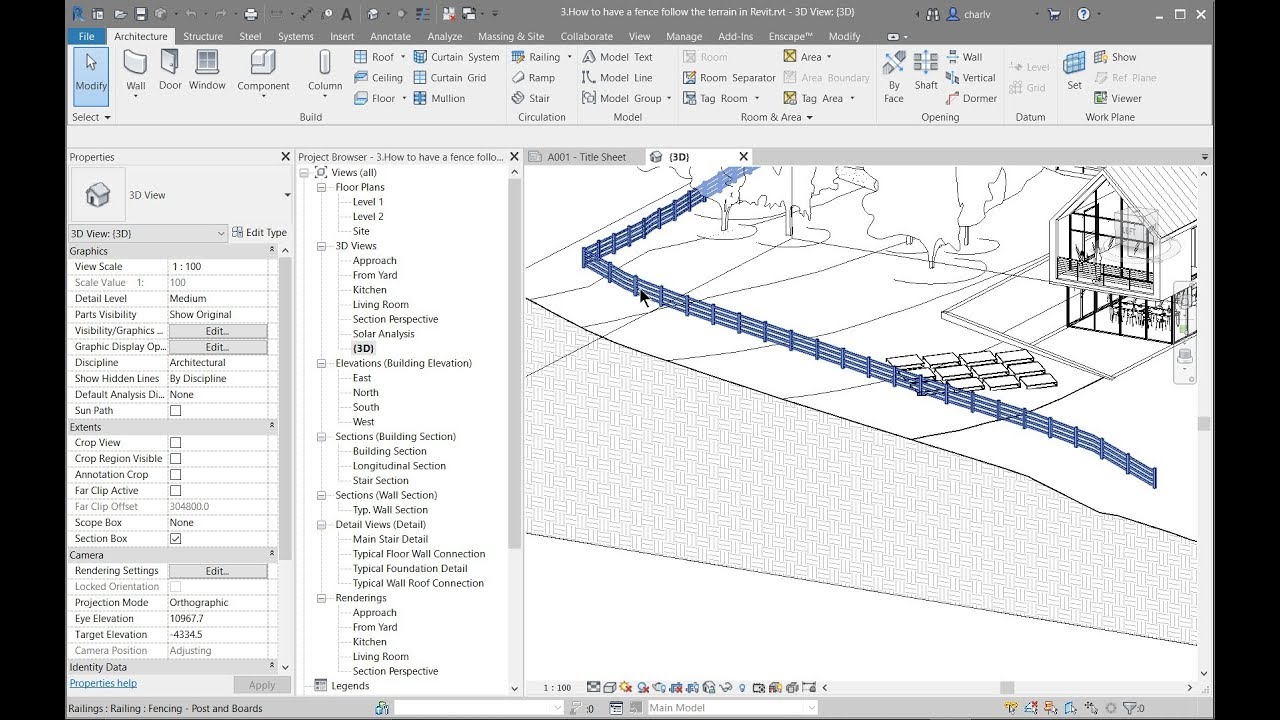Select the Room Separator tool
Viewport: 1280px width, 720px height.
coord(729,78)
